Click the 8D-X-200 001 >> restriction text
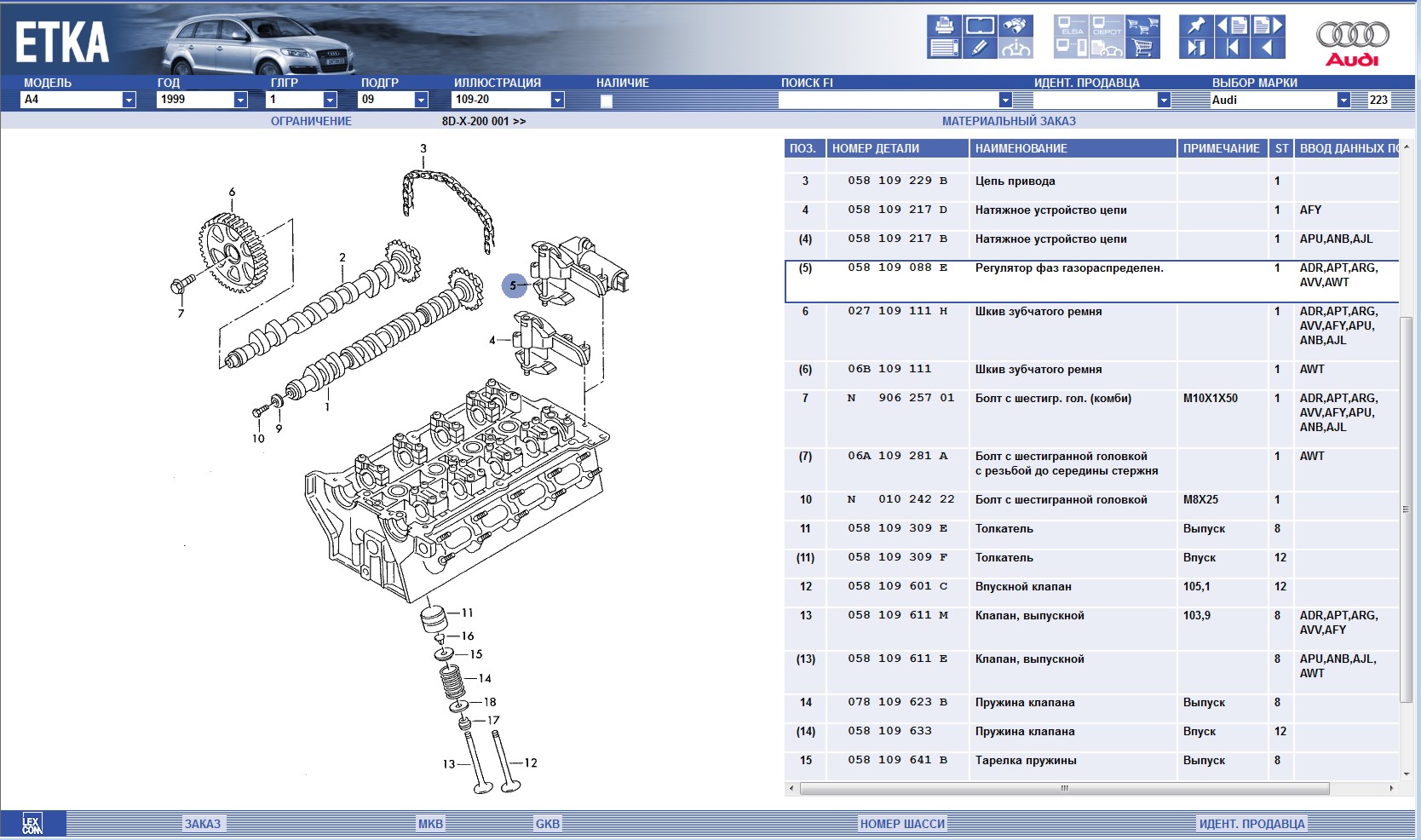 click(484, 121)
